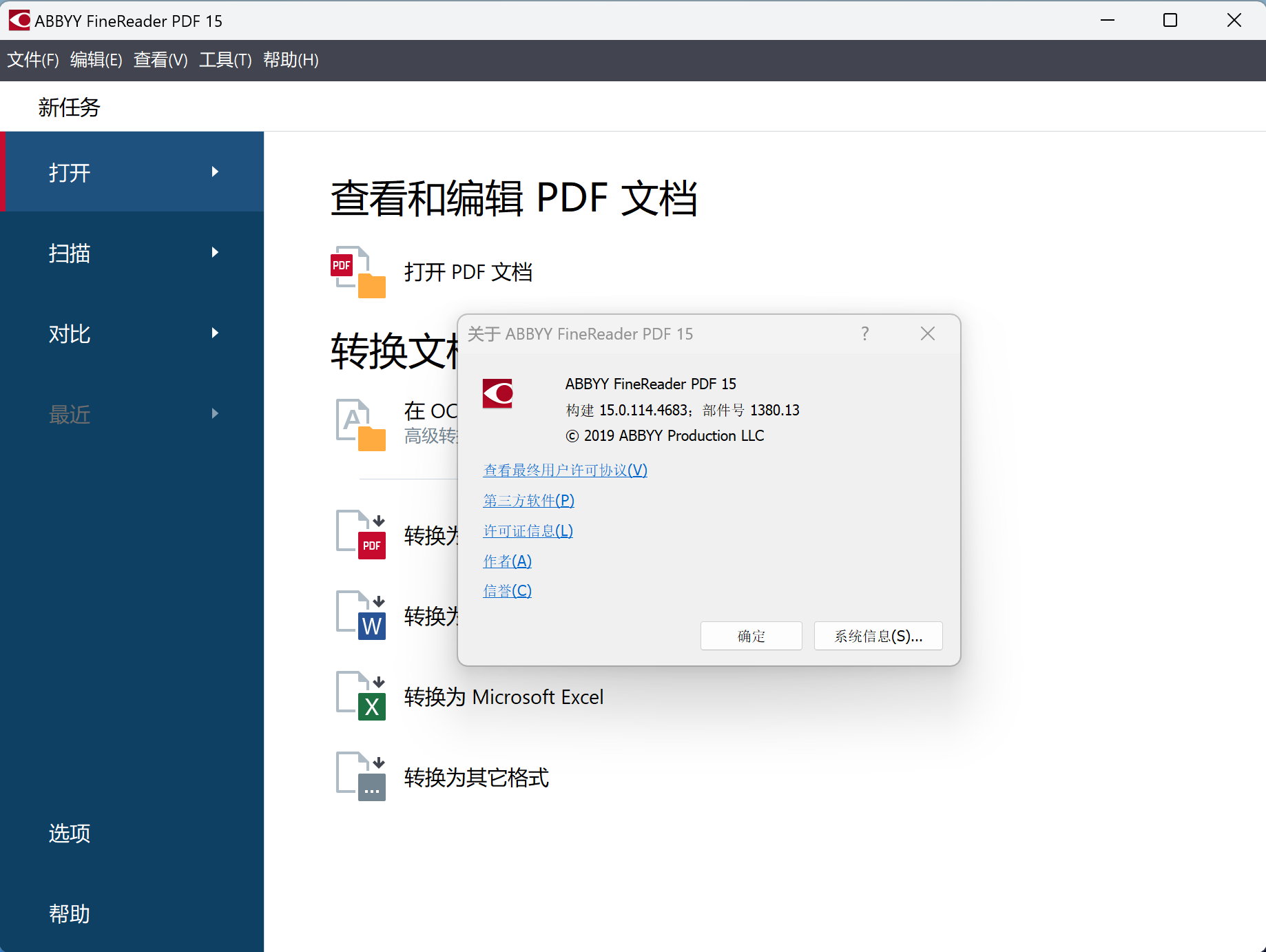Click 打开 PDF 文档 task label

(468, 272)
